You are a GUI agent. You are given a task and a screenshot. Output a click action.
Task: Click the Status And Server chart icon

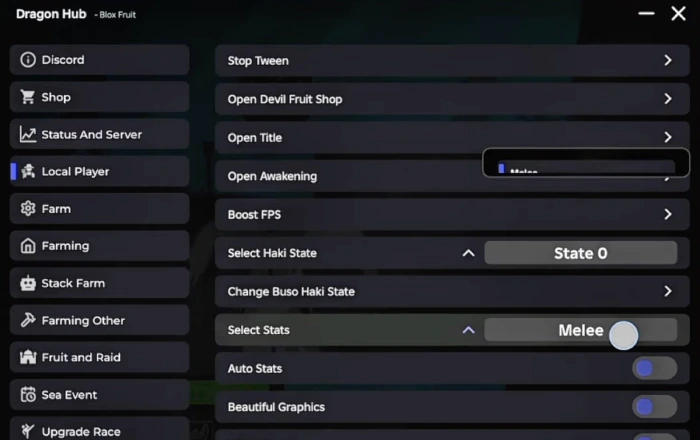pos(28,134)
